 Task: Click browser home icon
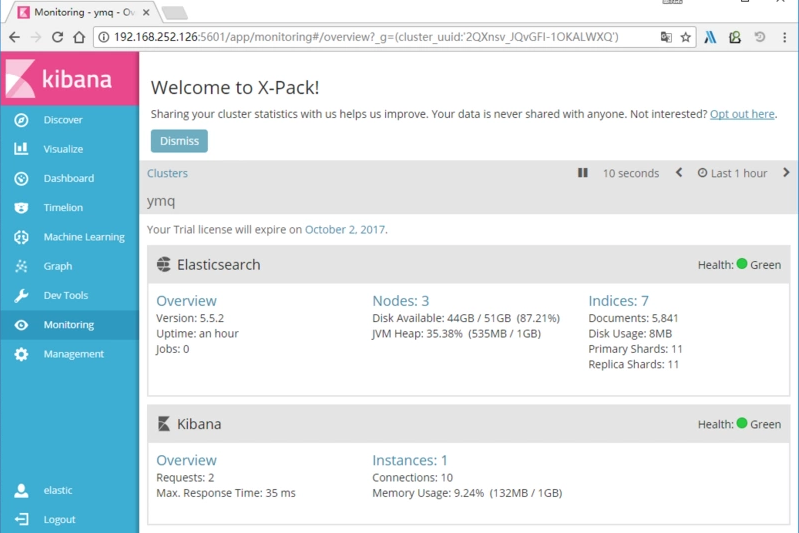(x=79, y=37)
